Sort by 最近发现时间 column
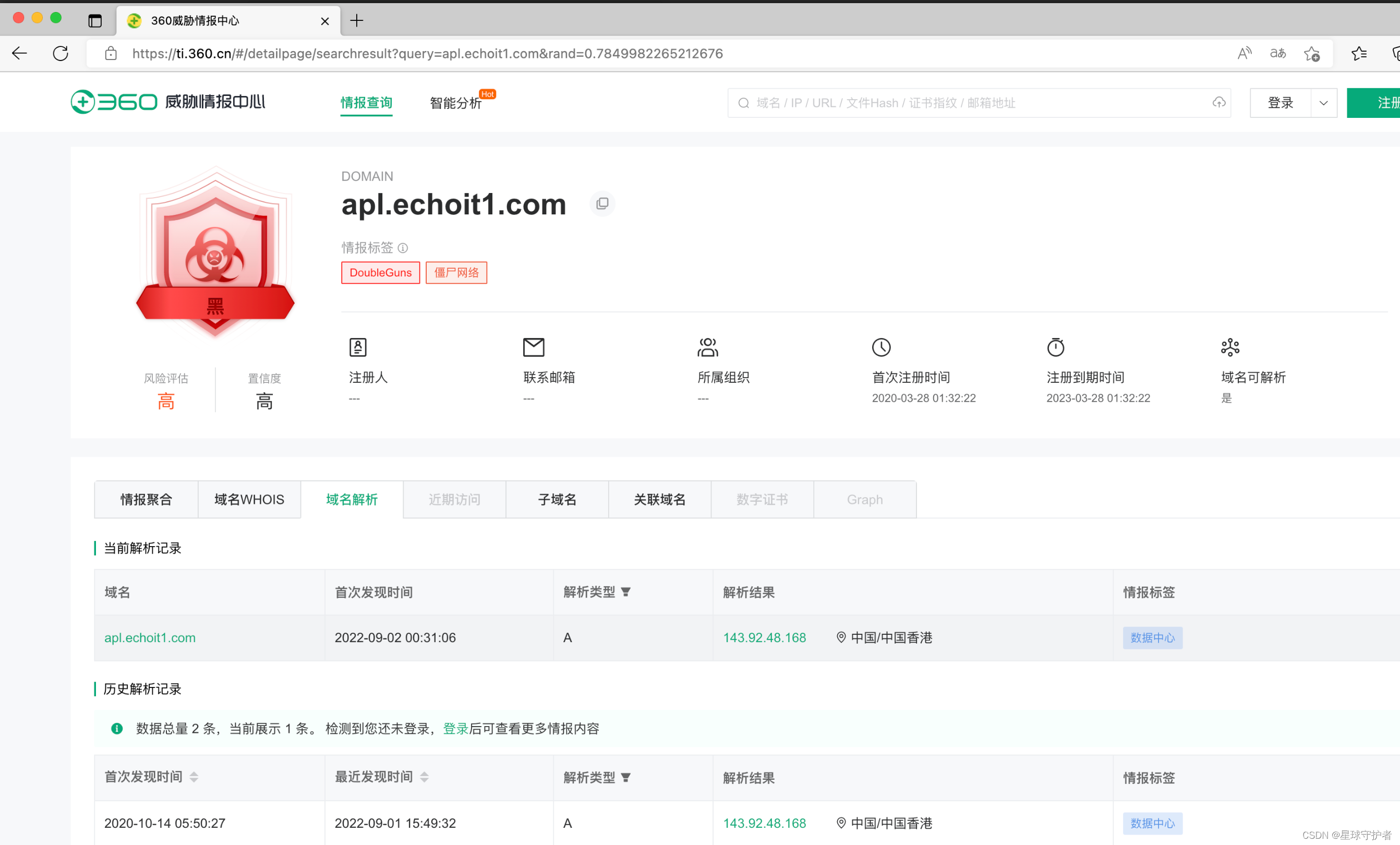The height and width of the screenshot is (845, 1400). click(x=425, y=777)
